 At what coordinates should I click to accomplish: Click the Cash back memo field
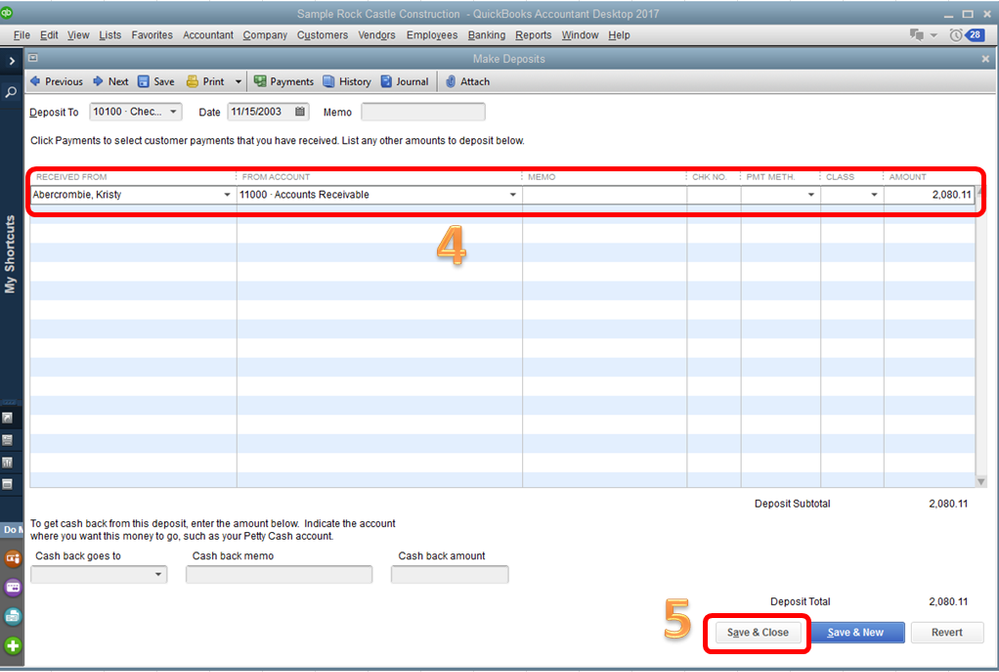[x=279, y=575]
